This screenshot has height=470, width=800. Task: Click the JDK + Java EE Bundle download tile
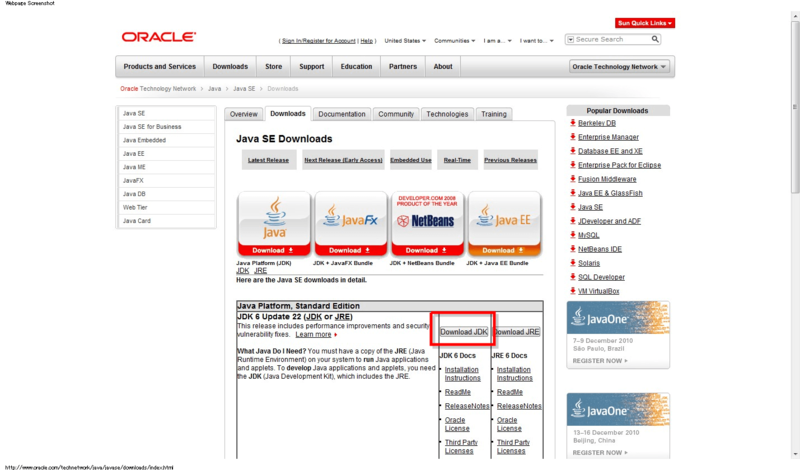[x=504, y=224]
